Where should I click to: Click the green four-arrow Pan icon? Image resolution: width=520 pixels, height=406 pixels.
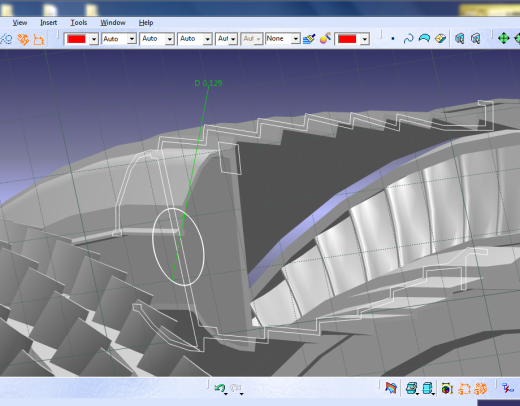[x=504, y=38]
